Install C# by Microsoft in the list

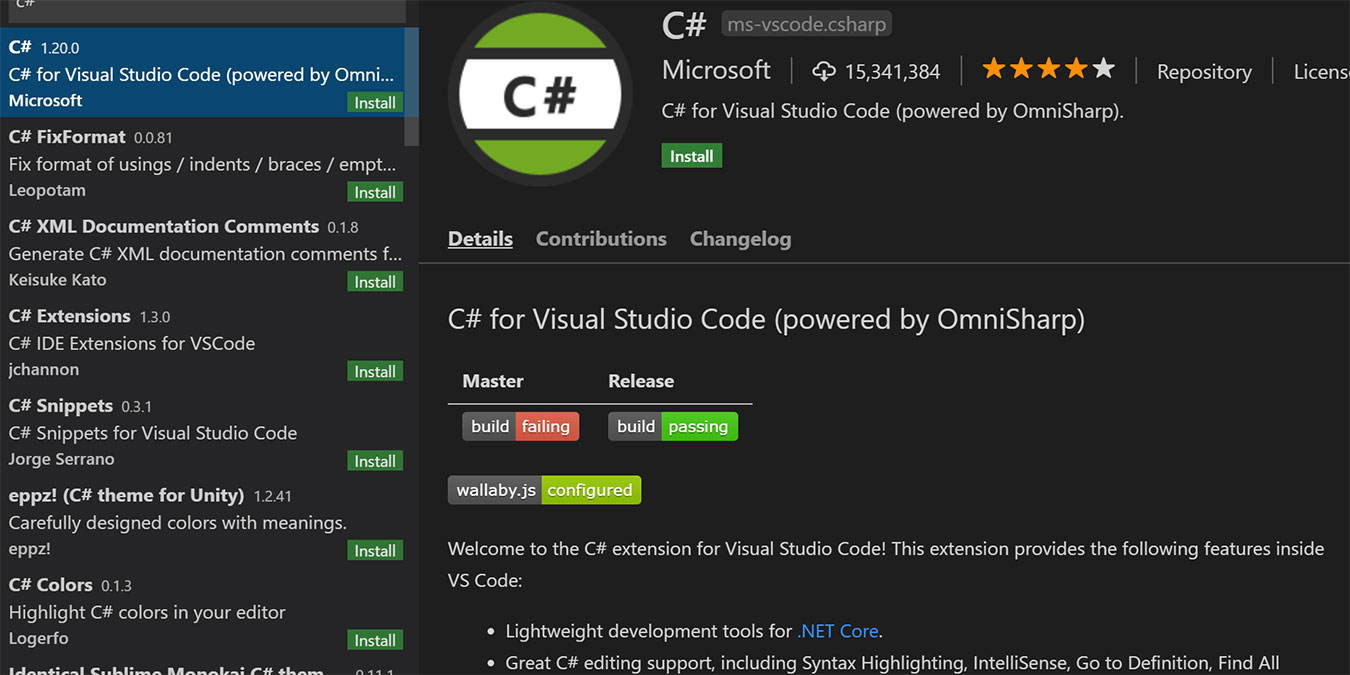point(375,103)
